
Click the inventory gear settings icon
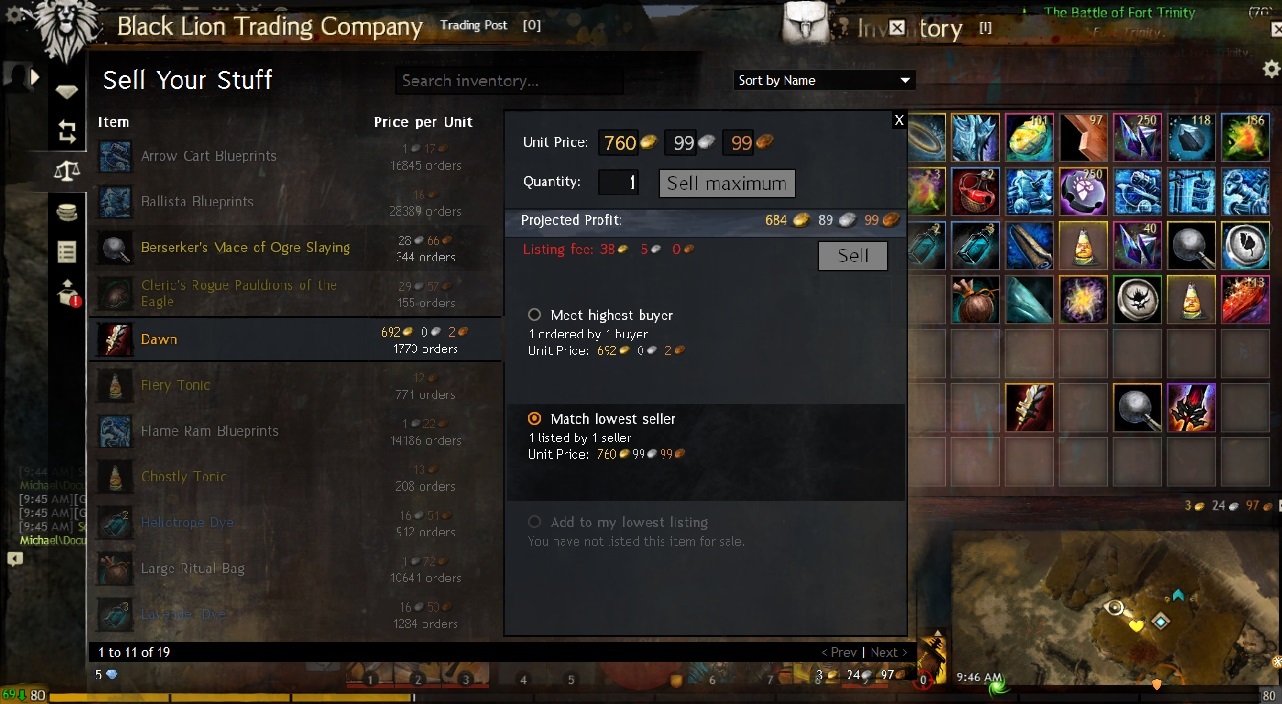[1271, 68]
